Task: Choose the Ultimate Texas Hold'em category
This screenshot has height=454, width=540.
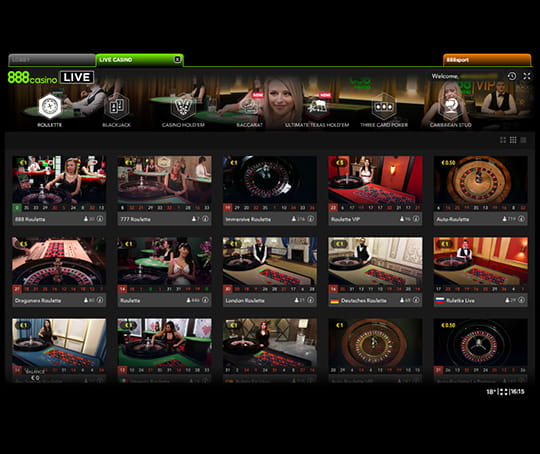Action: pos(317,106)
